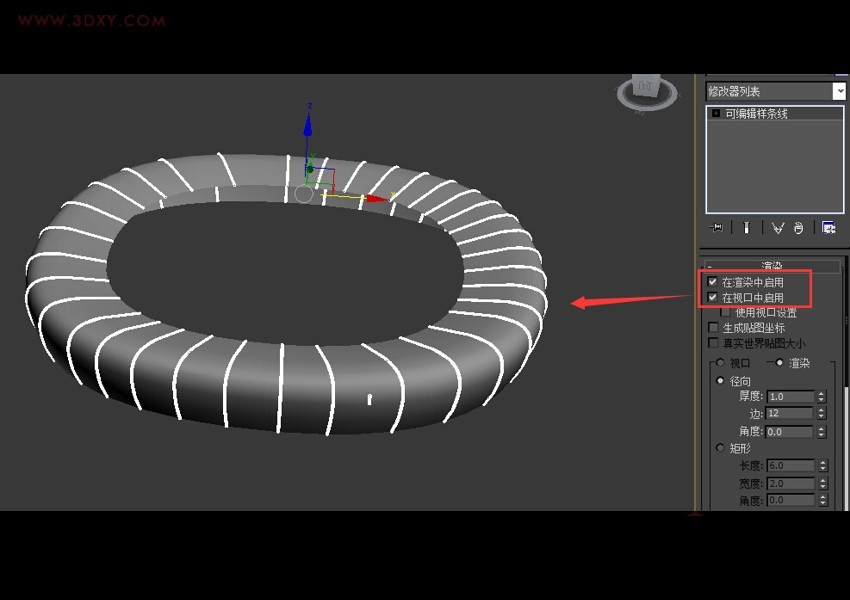Click the 边 value field showing 12
This screenshot has width=850, height=600.
[x=790, y=414]
